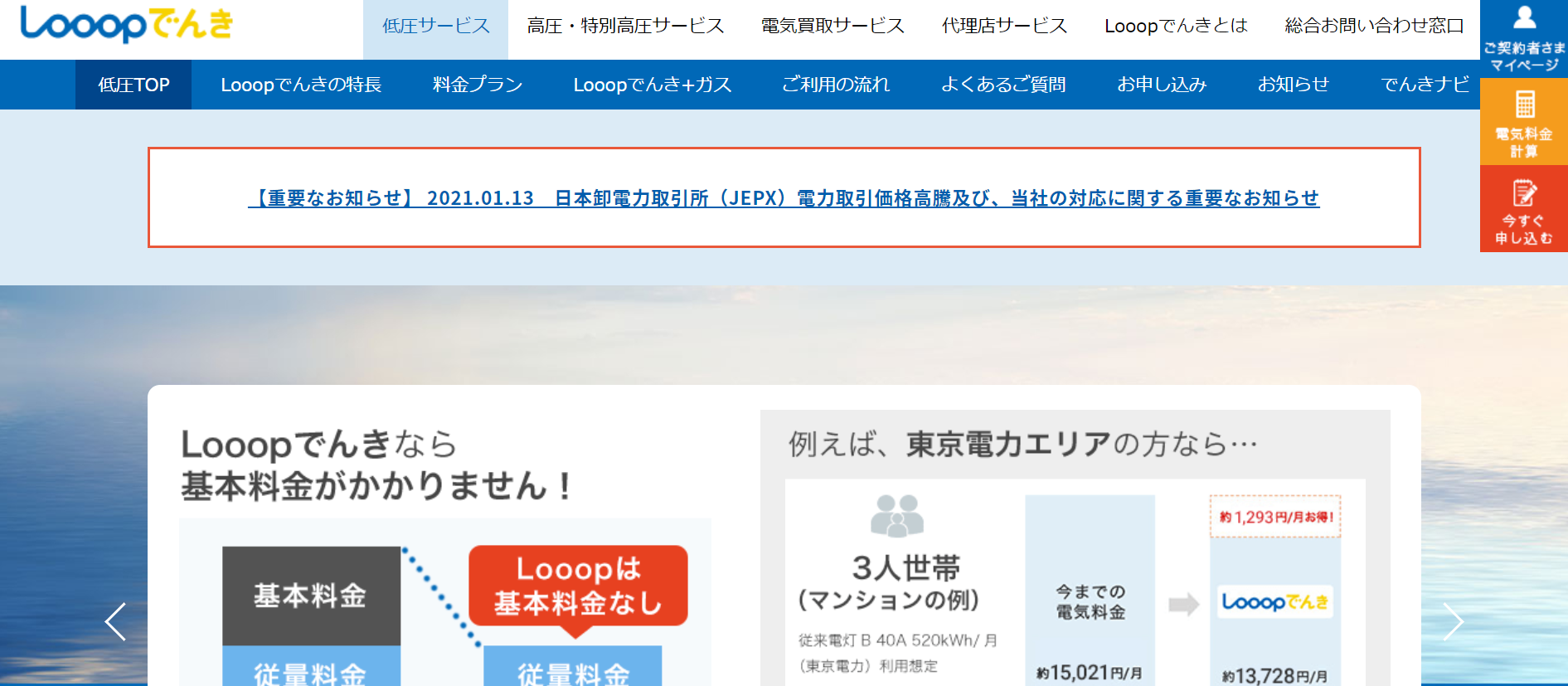Click お申し込み in the navigation bar
Image resolution: width=1568 pixels, height=686 pixels.
[x=1161, y=85]
